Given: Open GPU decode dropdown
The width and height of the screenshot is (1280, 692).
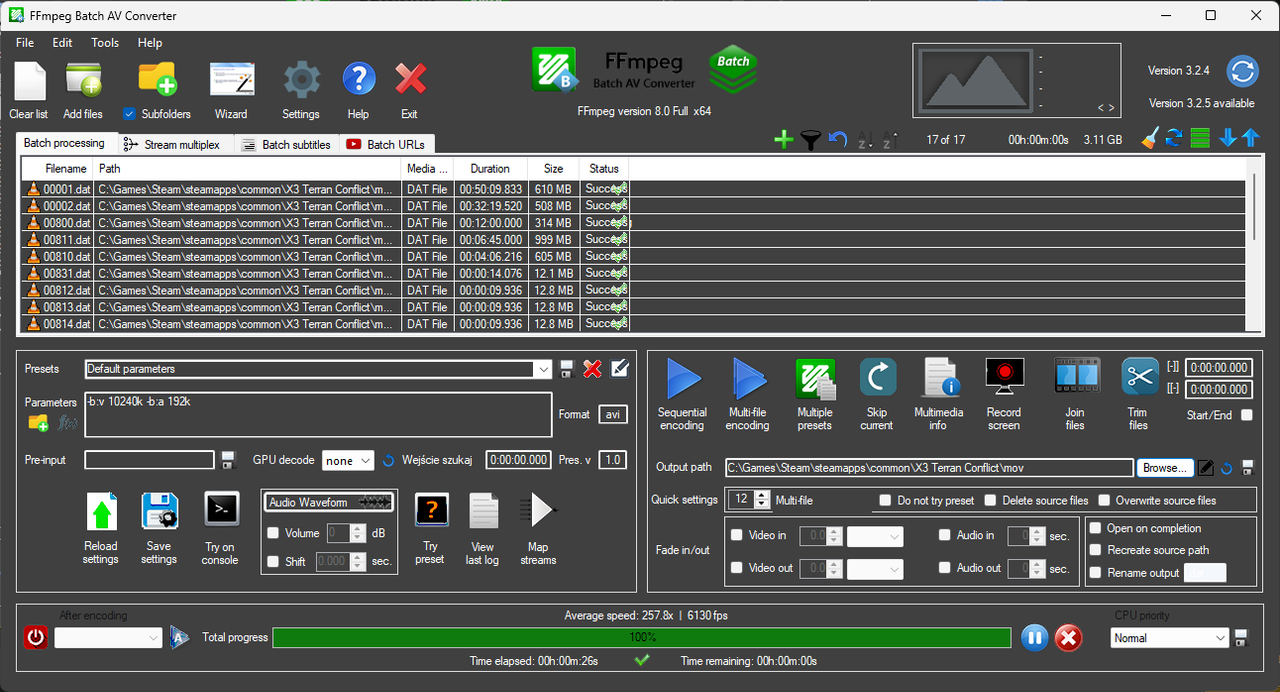Looking at the screenshot, I should (348, 461).
